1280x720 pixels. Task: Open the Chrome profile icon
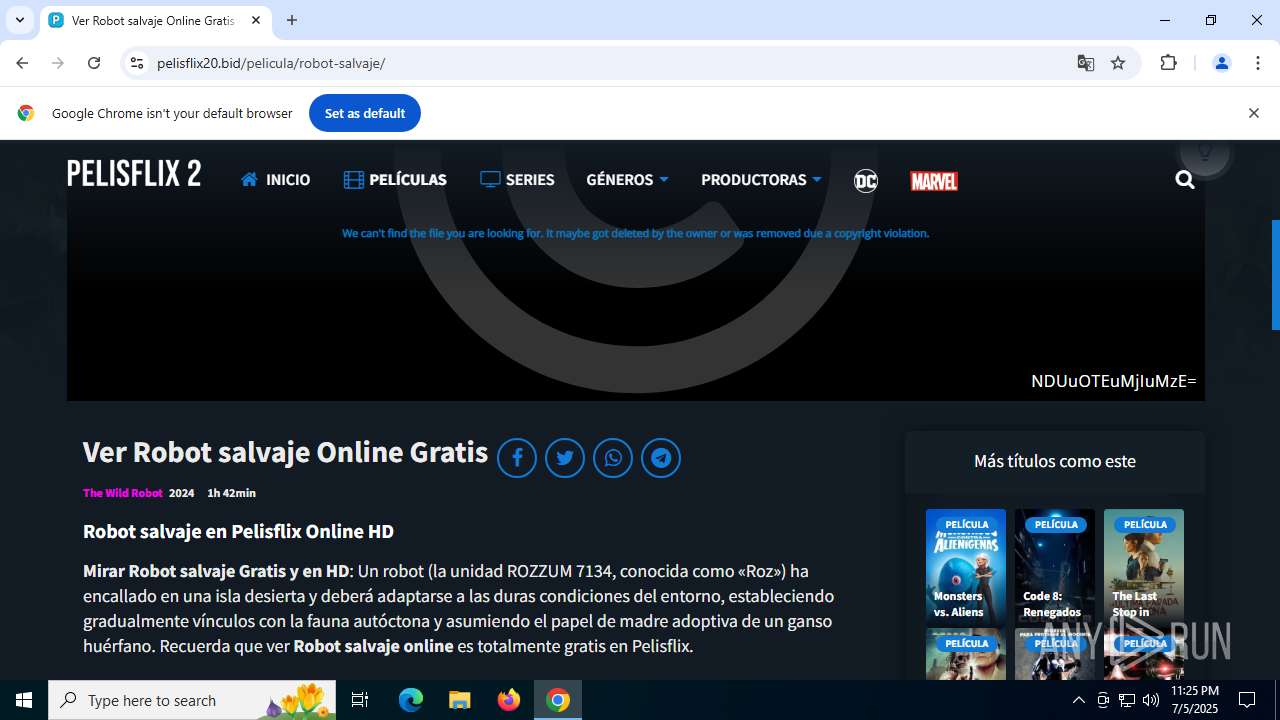tap(1221, 63)
